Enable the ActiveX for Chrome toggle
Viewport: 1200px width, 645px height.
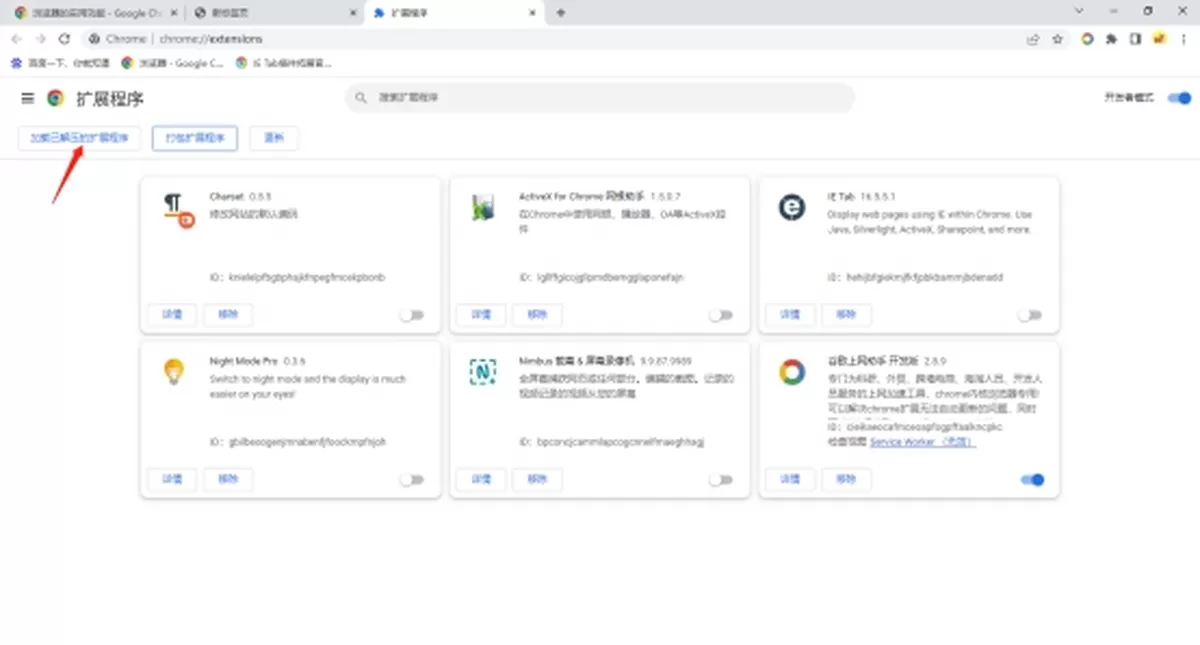tap(720, 314)
